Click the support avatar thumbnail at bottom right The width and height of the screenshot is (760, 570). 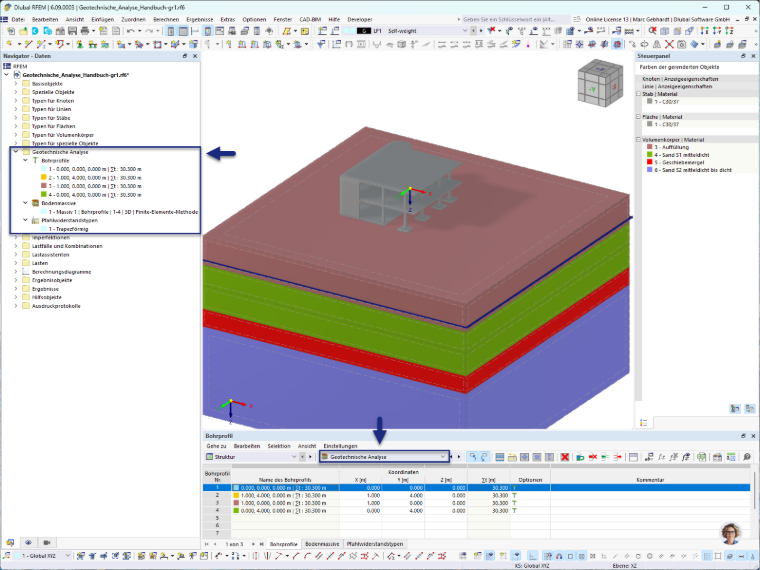click(x=731, y=534)
